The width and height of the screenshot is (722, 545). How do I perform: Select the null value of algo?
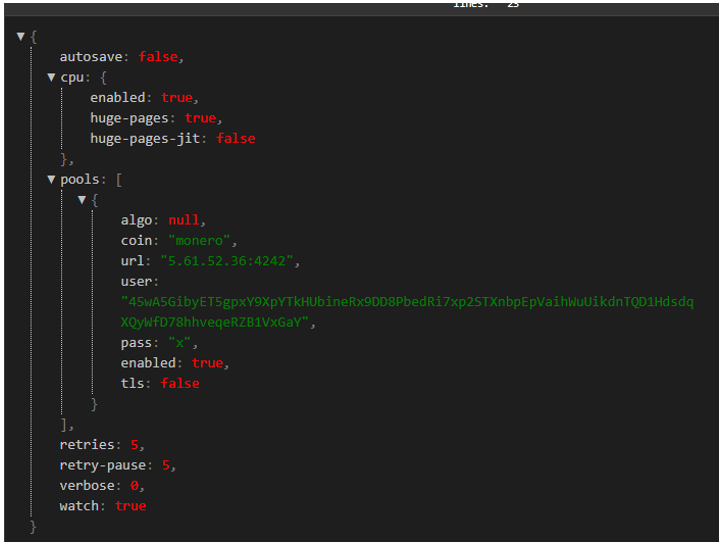click(184, 220)
